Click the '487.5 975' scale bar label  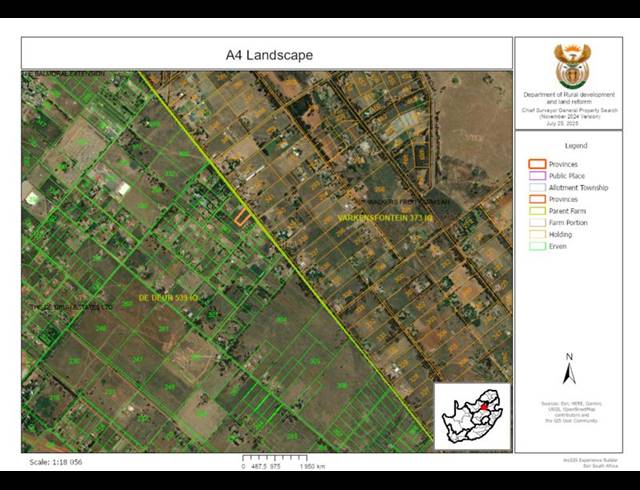265,466
